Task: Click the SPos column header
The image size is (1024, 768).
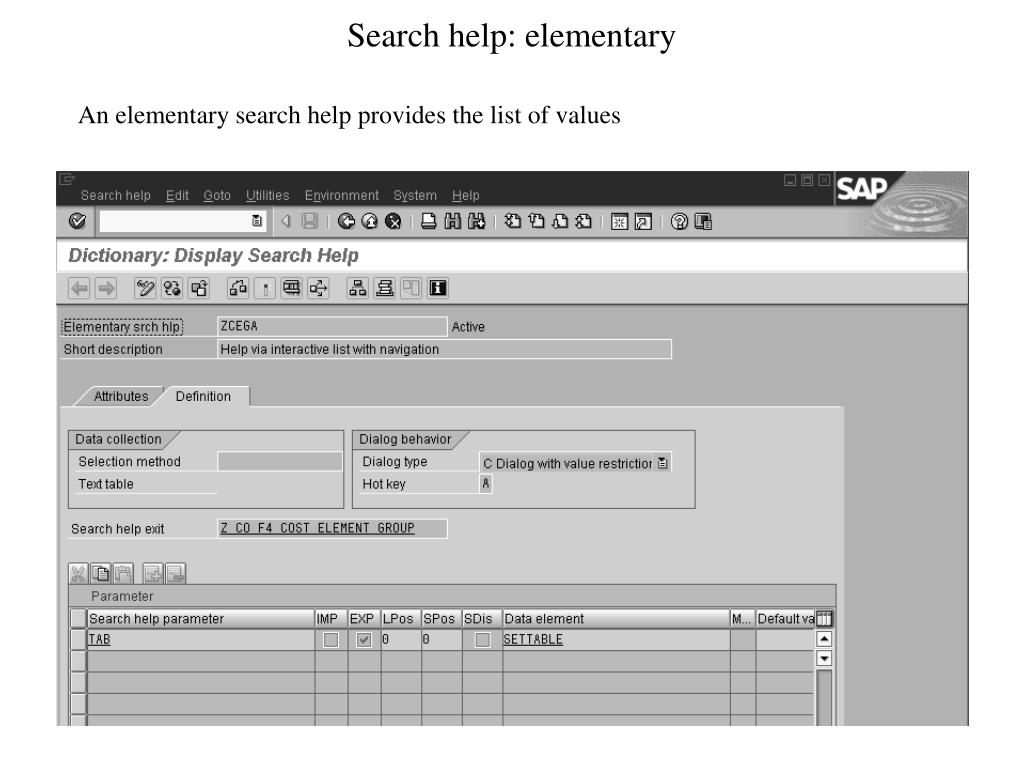Action: (441, 618)
